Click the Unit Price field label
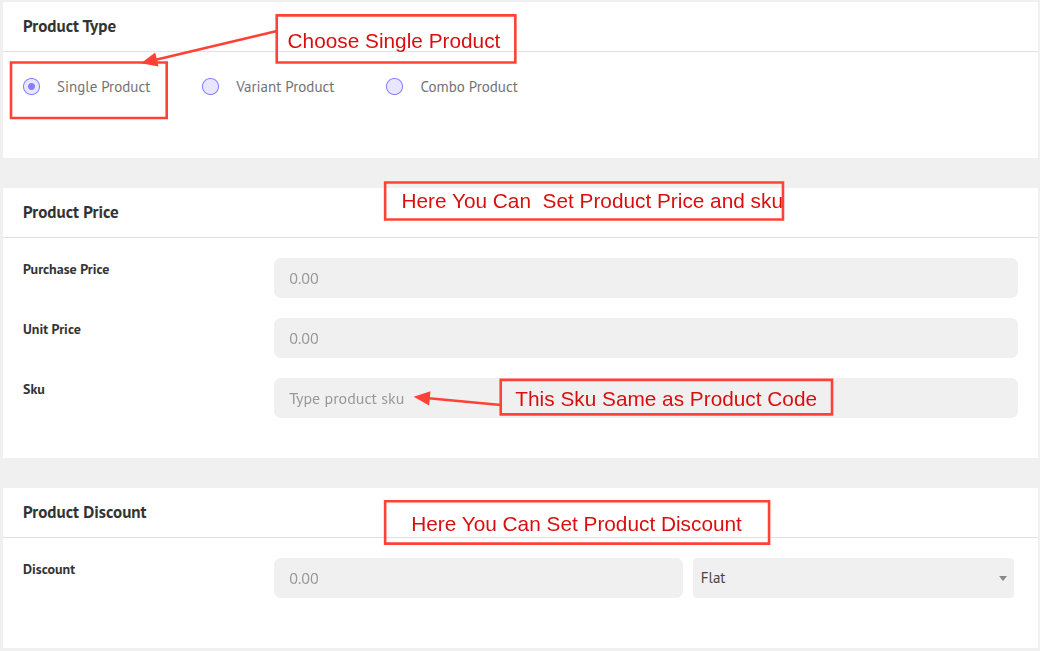This screenshot has width=1040, height=651. [x=52, y=329]
